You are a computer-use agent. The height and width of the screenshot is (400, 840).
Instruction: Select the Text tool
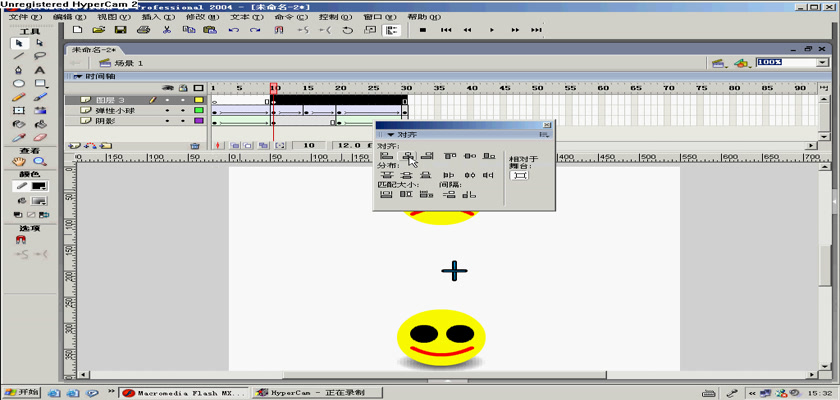tap(40, 70)
